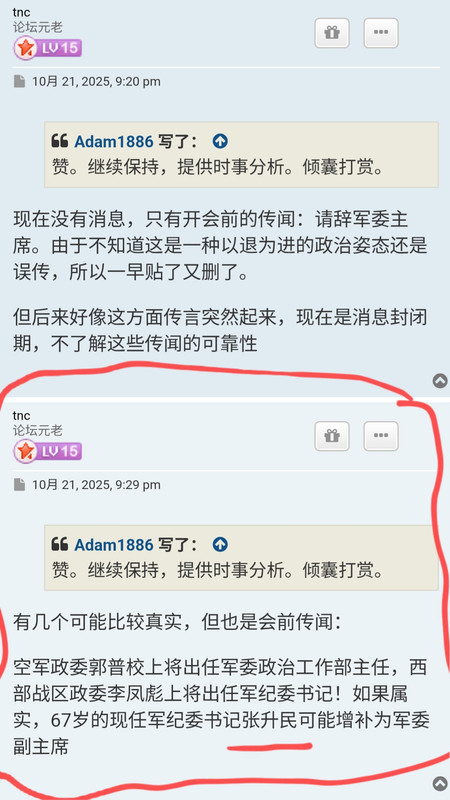This screenshot has width=450, height=800.
Task: Click the timestamp 10月 21, 2025, 9:29 pm
Action: coord(96,485)
